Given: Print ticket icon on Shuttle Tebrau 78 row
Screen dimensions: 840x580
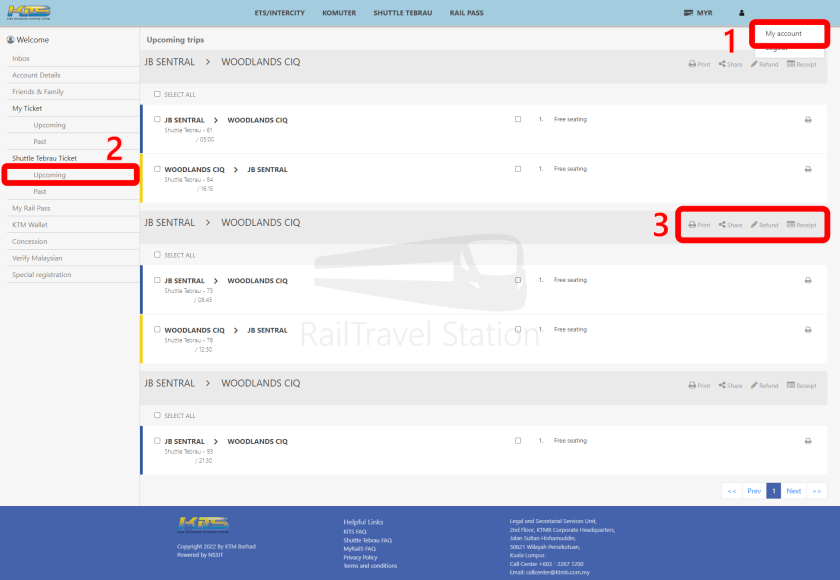Looking at the screenshot, I should click(x=808, y=330).
